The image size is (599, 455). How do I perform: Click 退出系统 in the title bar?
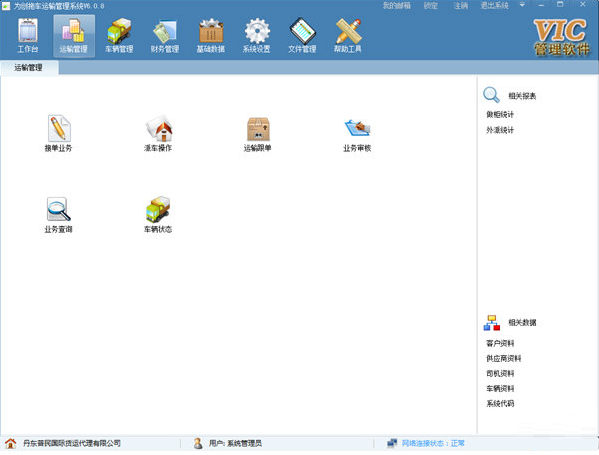pos(494,5)
